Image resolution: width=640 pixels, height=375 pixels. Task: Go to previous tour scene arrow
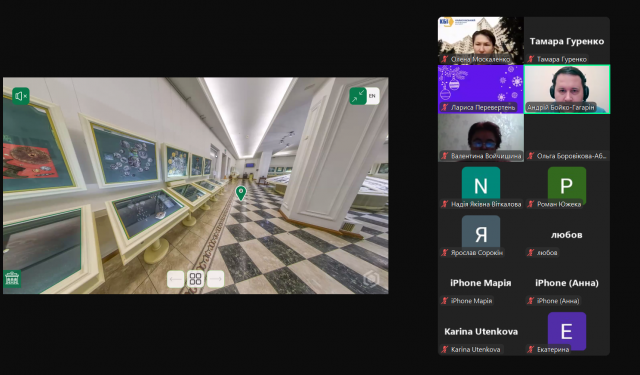[176, 279]
